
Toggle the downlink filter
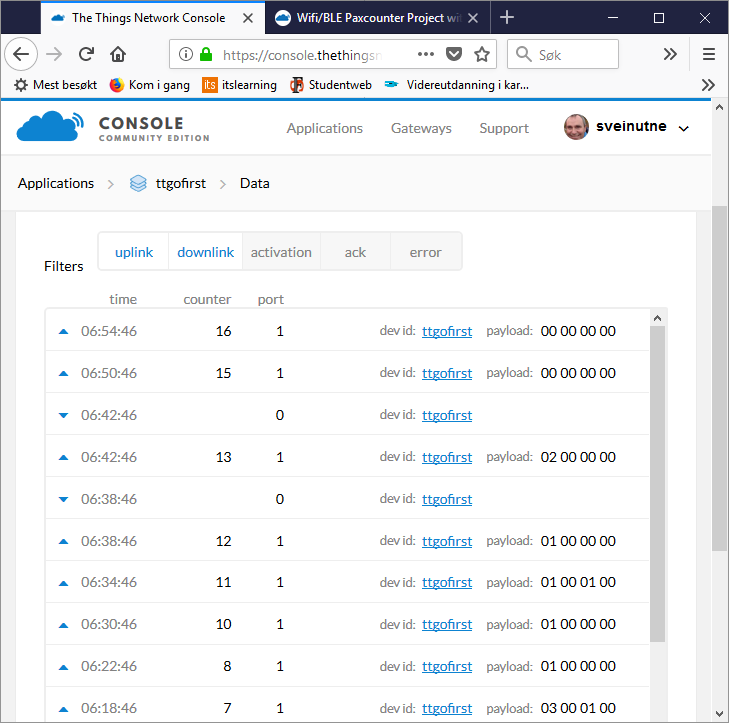[x=205, y=252]
